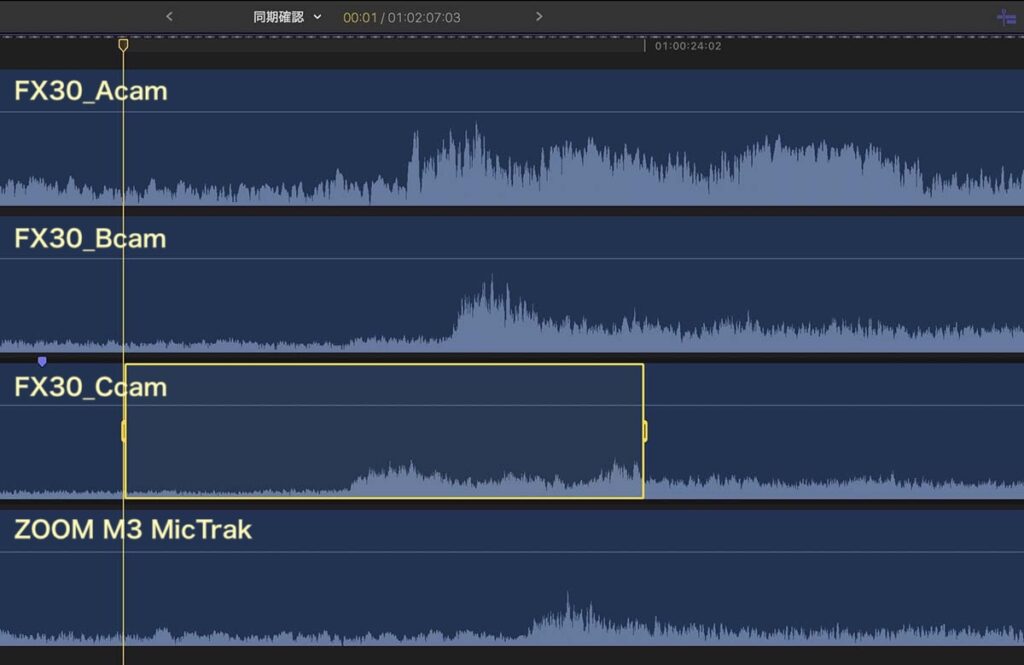
Task: Open the 同期確認 project dropdown
Action: (x=287, y=17)
